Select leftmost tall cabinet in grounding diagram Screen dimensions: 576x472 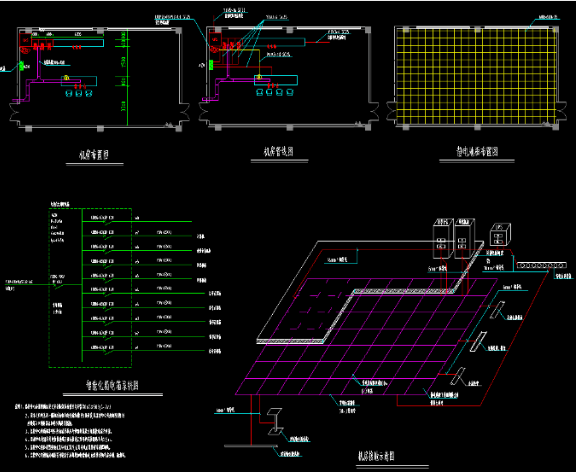443,238
